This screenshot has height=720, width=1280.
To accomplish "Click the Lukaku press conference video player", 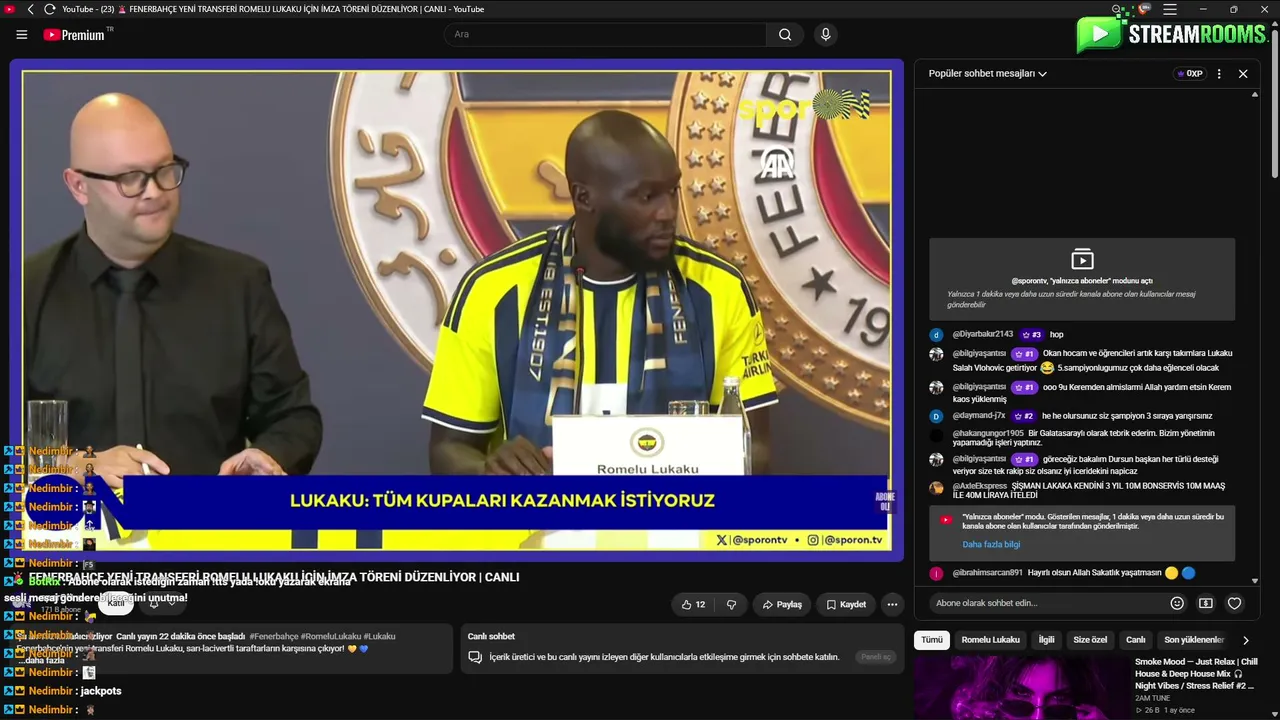I will click(x=456, y=310).
